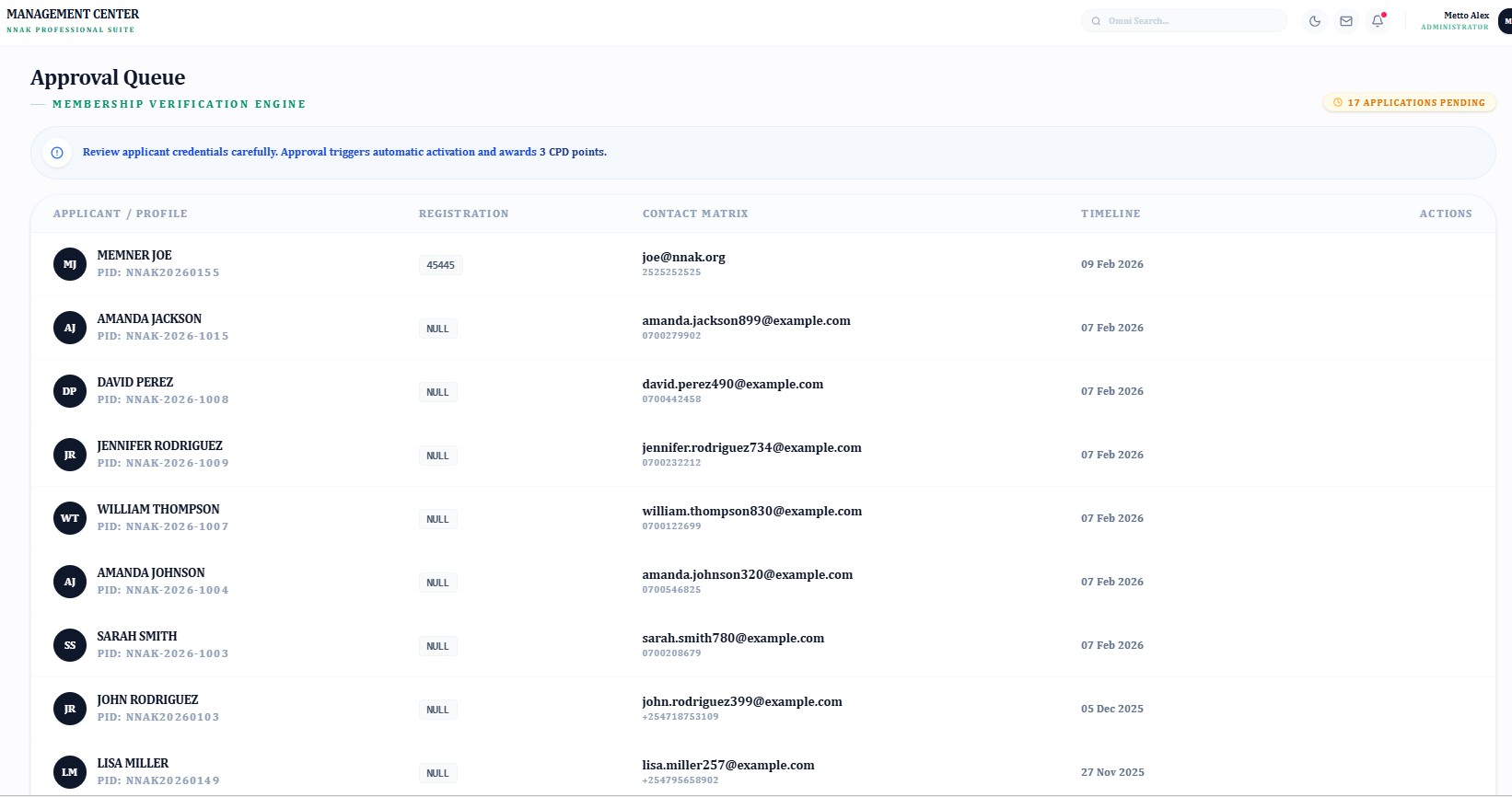The image size is (1512, 797).
Task: Select the AMANDA JOHNSON applicant name
Action: pos(151,573)
